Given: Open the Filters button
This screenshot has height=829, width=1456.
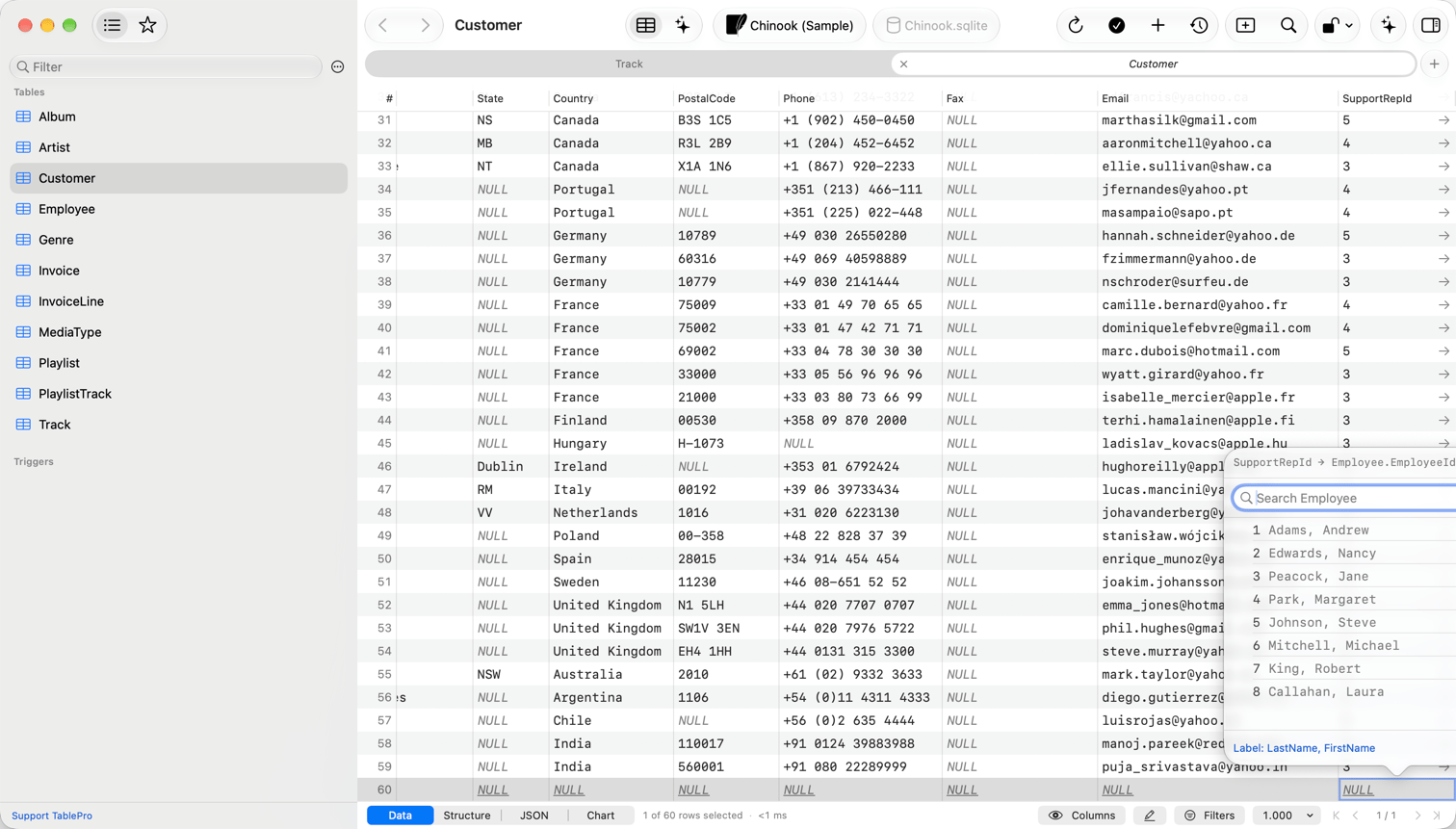Looking at the screenshot, I should [x=1209, y=816].
